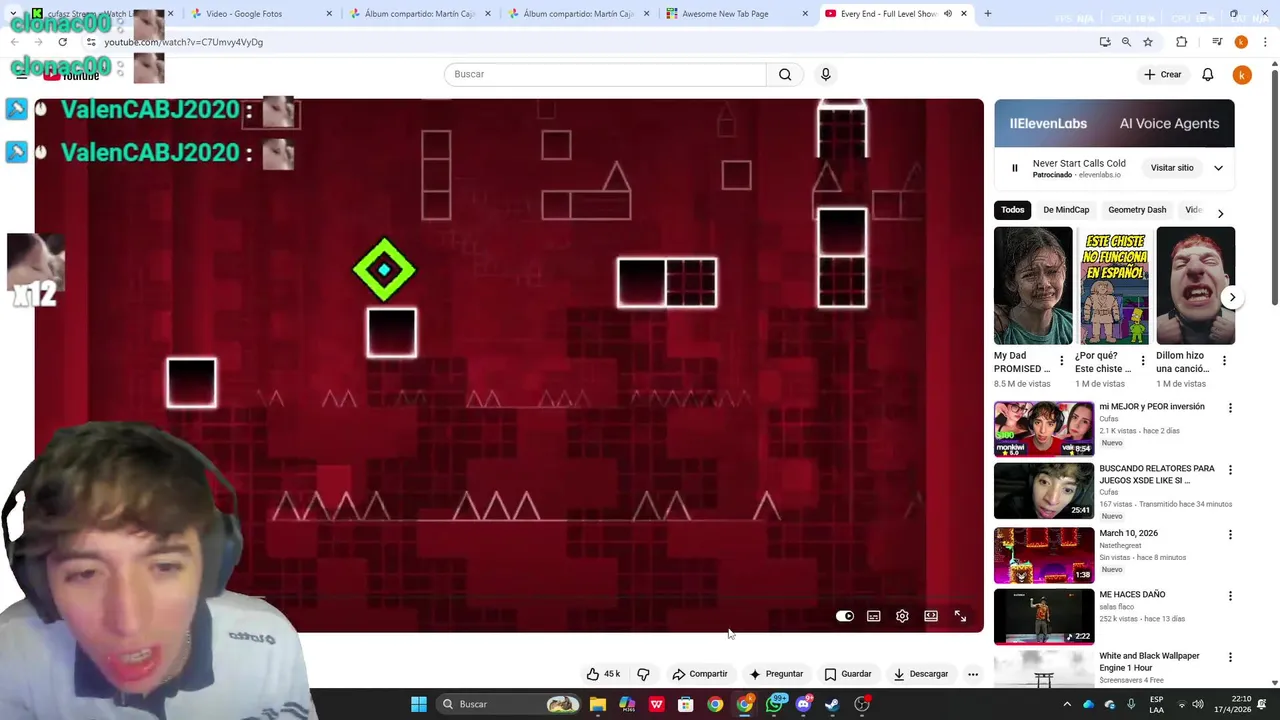1280x720 pixels.
Task: Open site info for youtube.com
Action: tap(91, 42)
